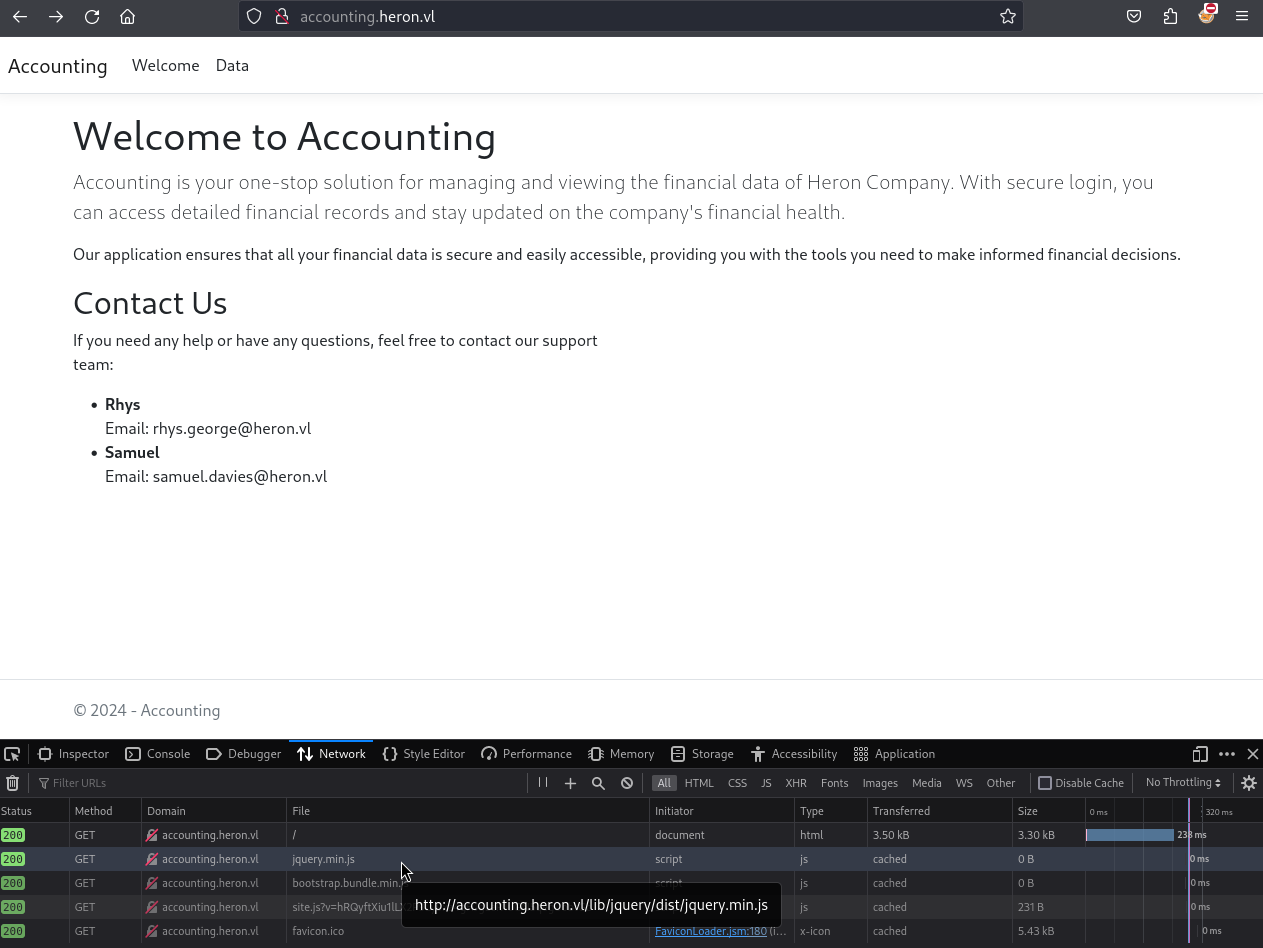The height and width of the screenshot is (948, 1263).
Task: Pause recording network log
Action: tap(543, 783)
